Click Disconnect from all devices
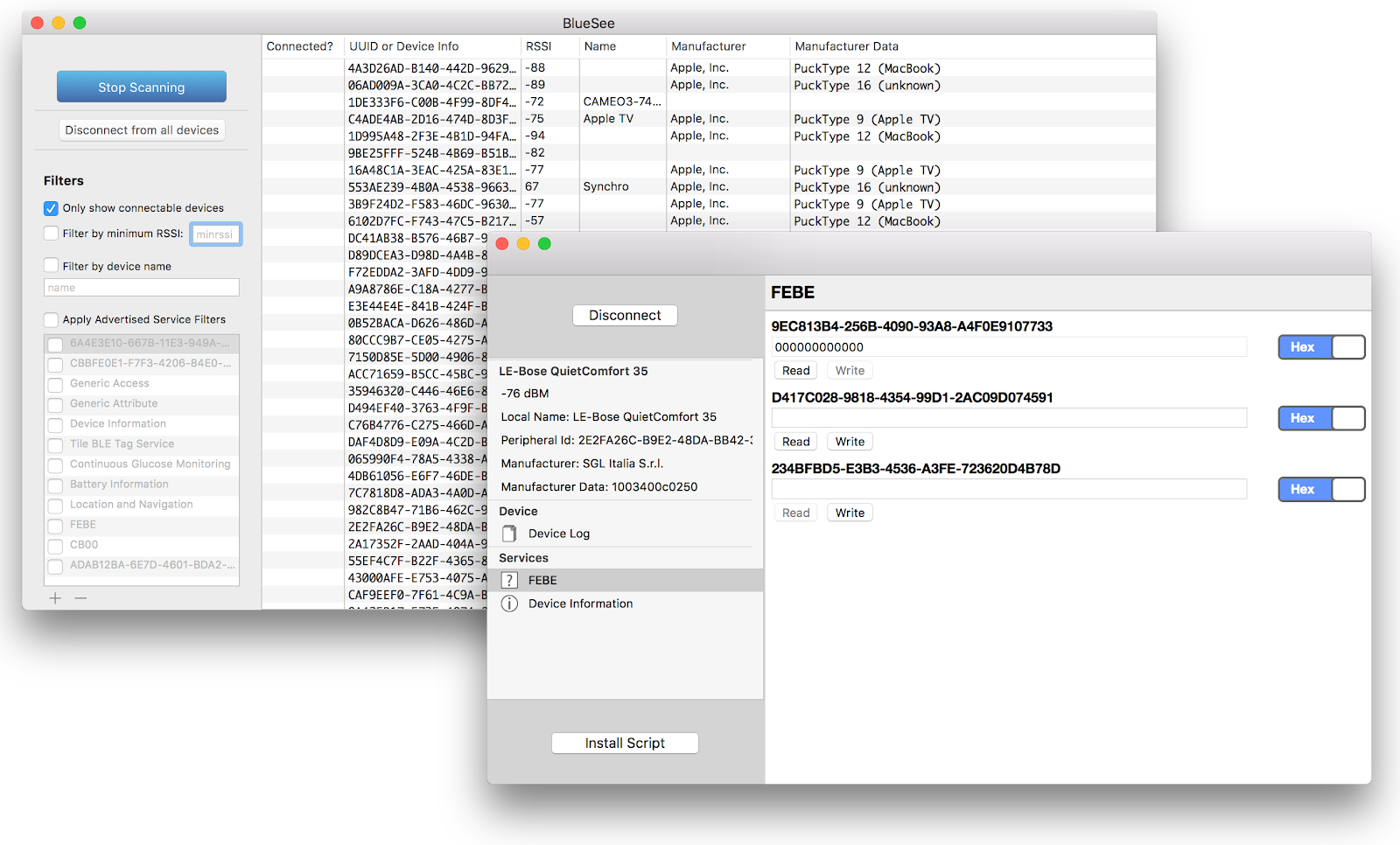The height and width of the screenshot is (845, 1400). point(142,130)
